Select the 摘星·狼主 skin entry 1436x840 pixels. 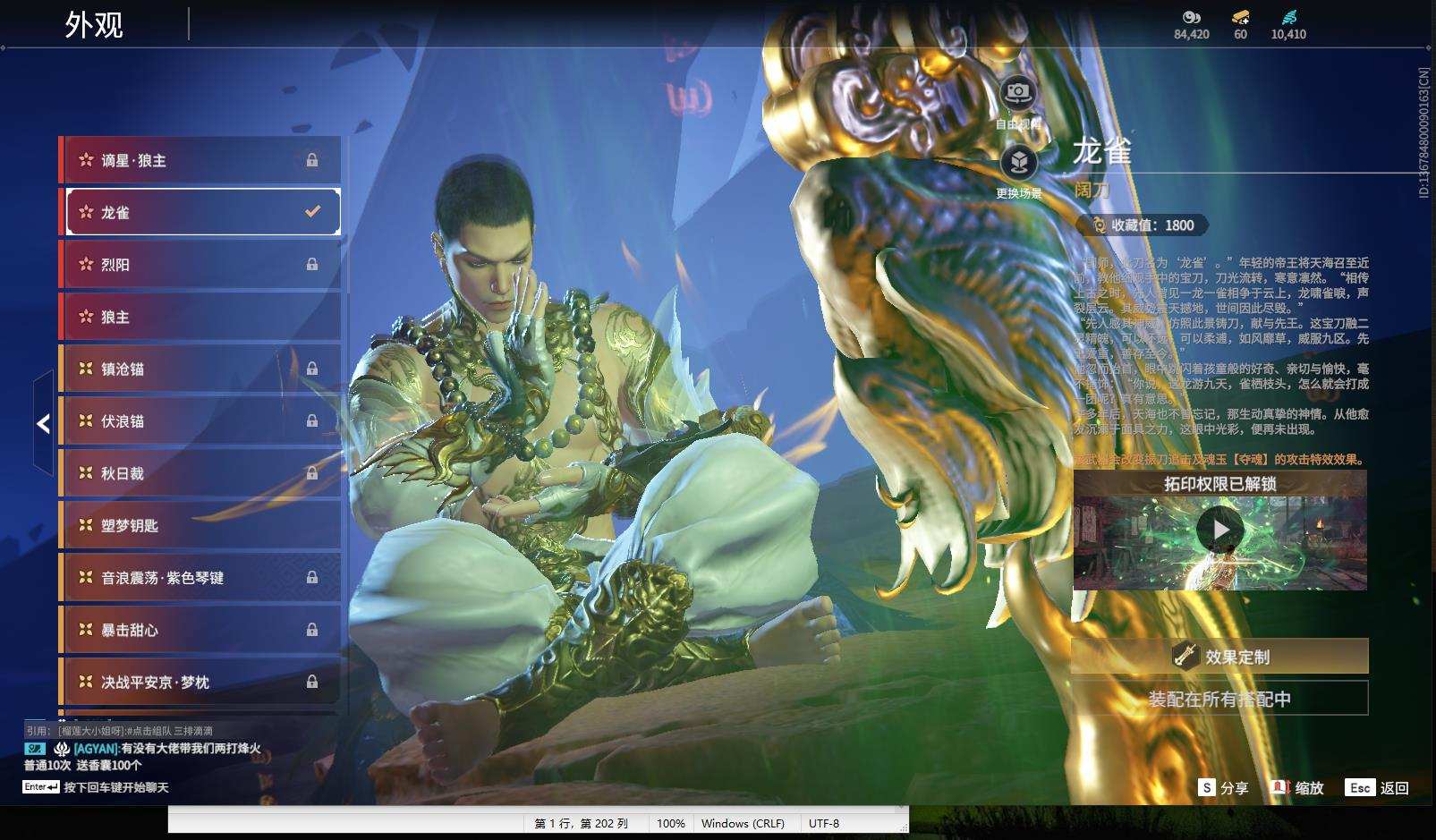[200, 160]
